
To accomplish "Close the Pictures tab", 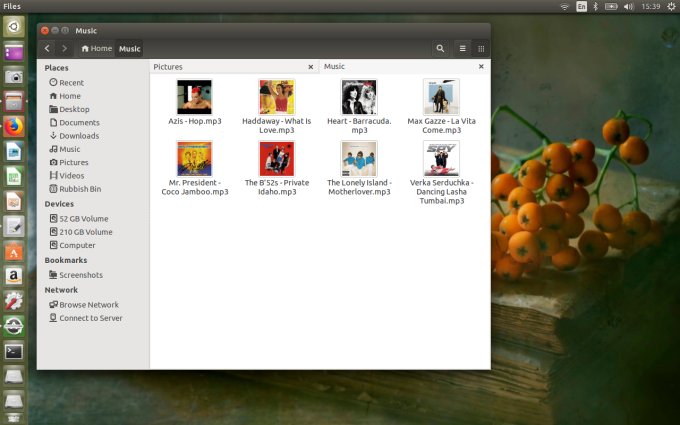I will (x=311, y=67).
